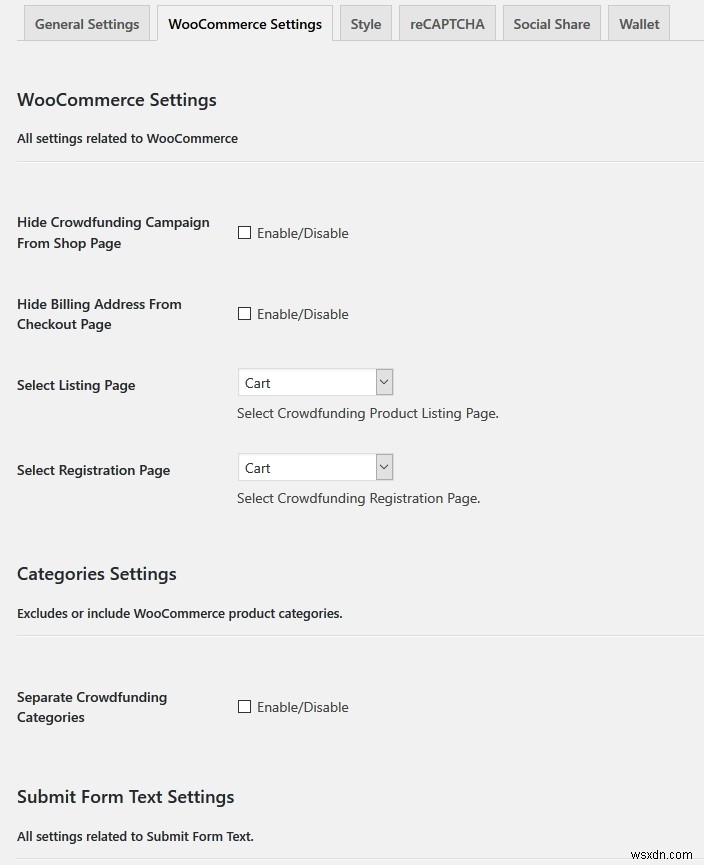The width and height of the screenshot is (704, 865).
Task: Enable Hide Crowdfunding Campaign From Shop Page
Action: (244, 232)
